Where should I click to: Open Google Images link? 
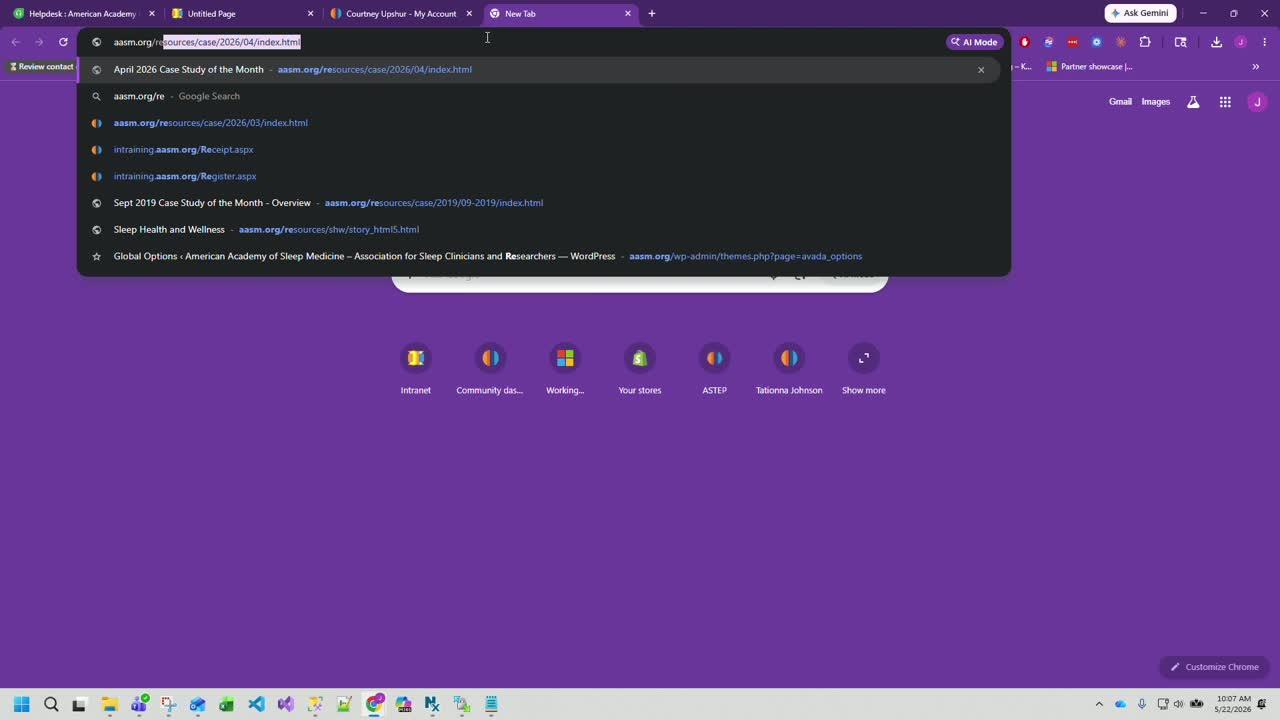coord(1155,102)
